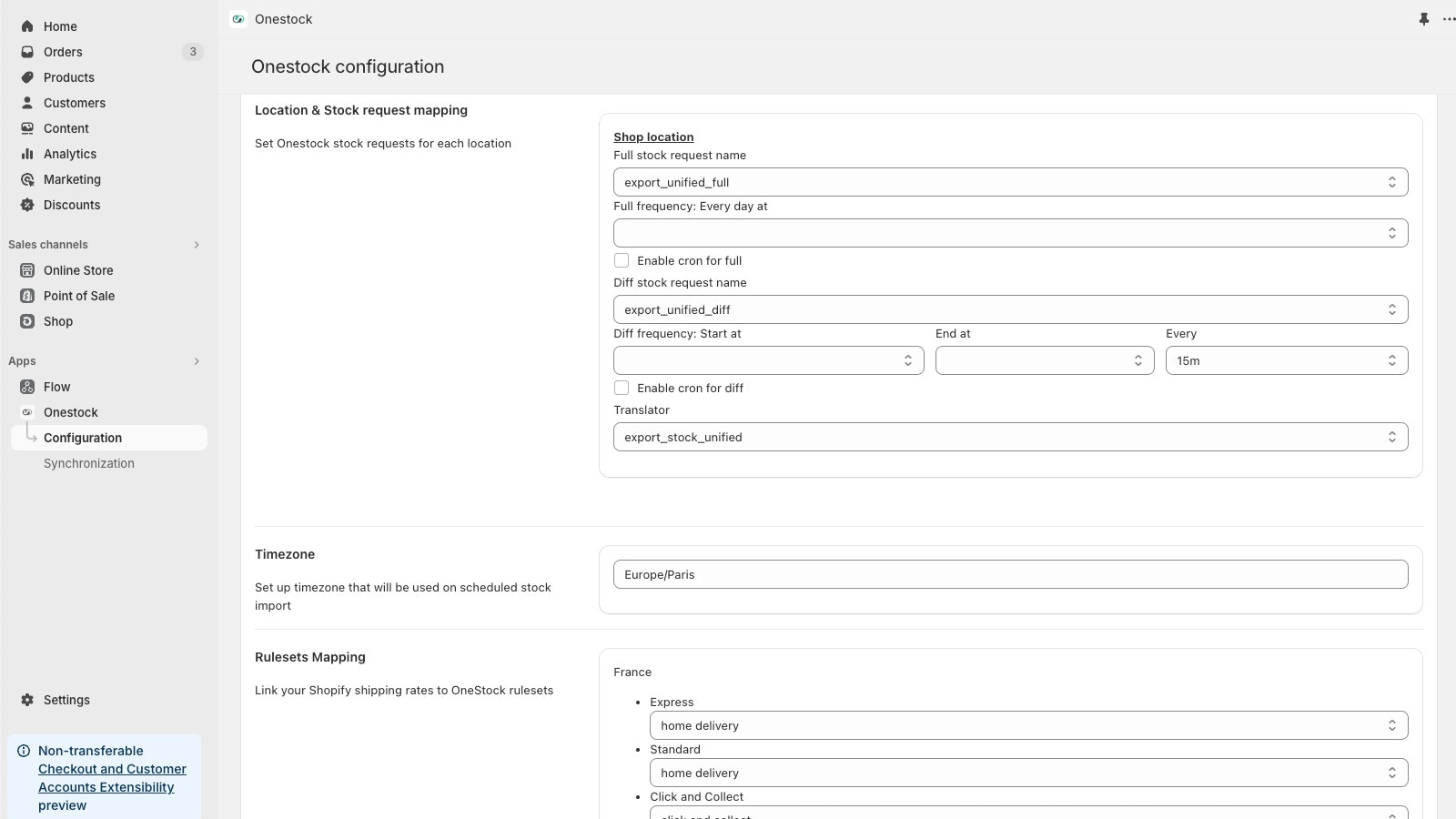Open the Translator dropdown
This screenshot has width=1456, height=819.
pos(1010,437)
